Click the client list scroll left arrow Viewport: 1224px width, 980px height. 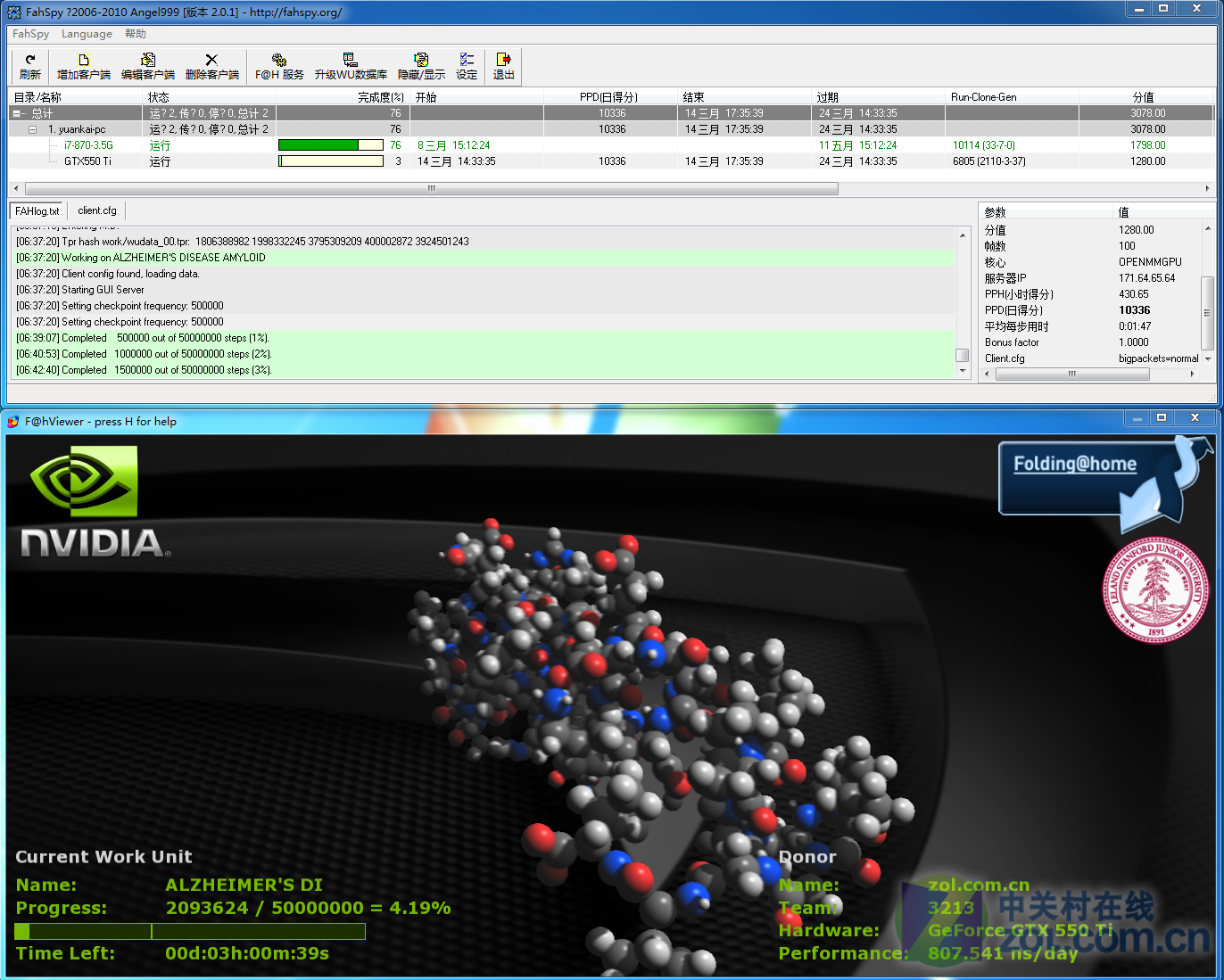coord(15,188)
